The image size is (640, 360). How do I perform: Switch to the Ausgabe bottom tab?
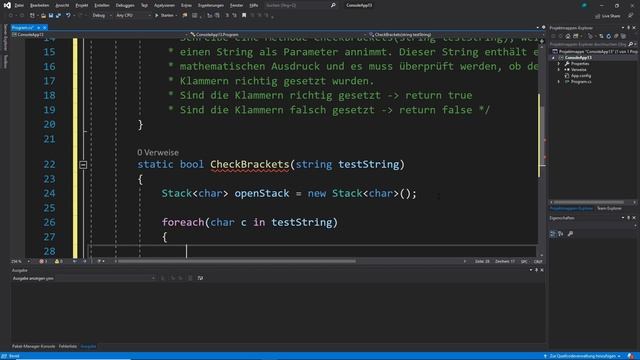[88, 346]
